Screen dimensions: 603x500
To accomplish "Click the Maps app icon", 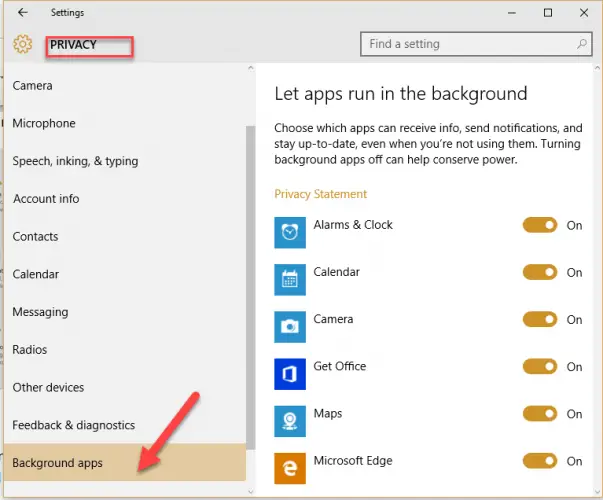I will [x=290, y=421].
